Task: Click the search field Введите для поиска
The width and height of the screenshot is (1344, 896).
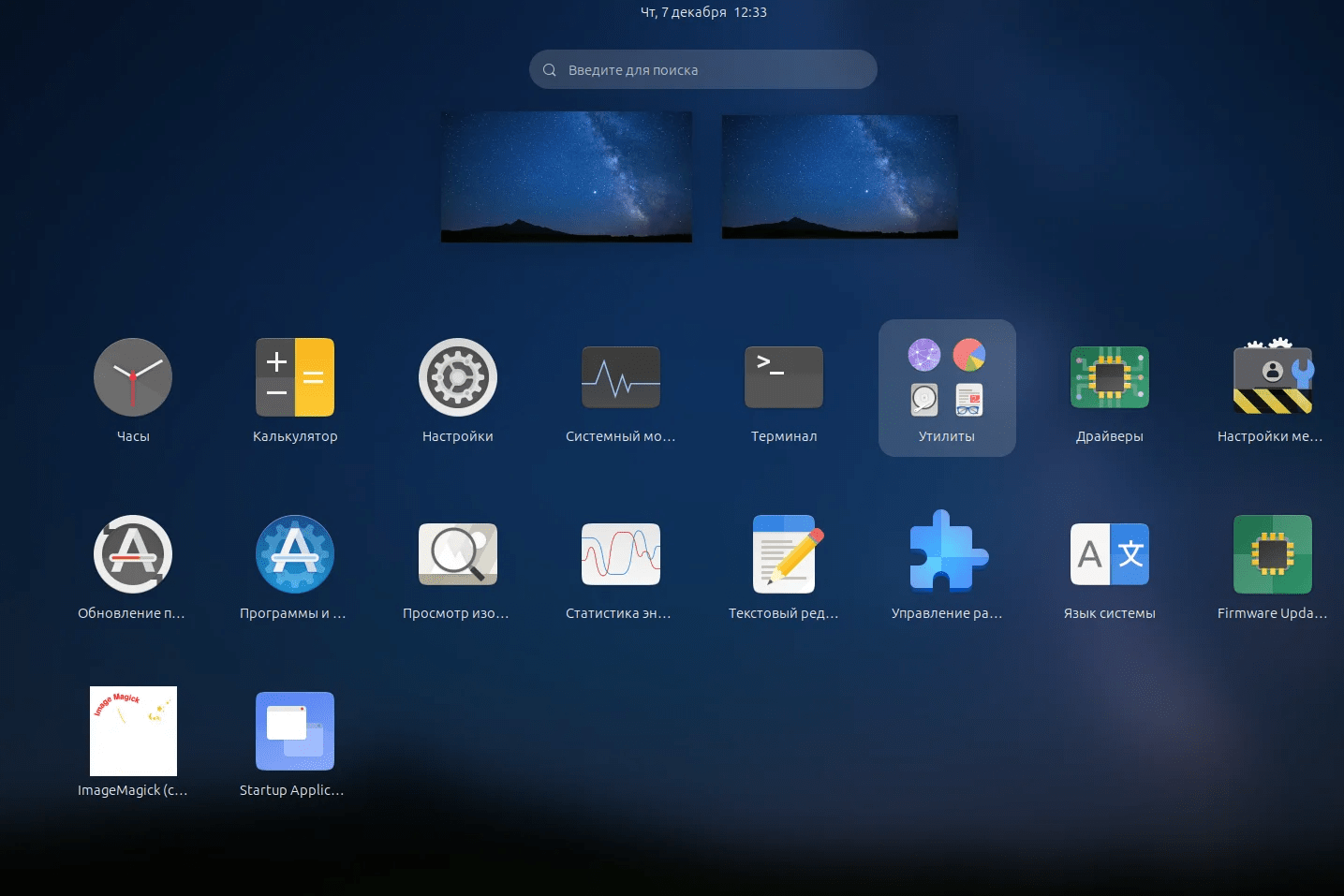Action: 703,69
